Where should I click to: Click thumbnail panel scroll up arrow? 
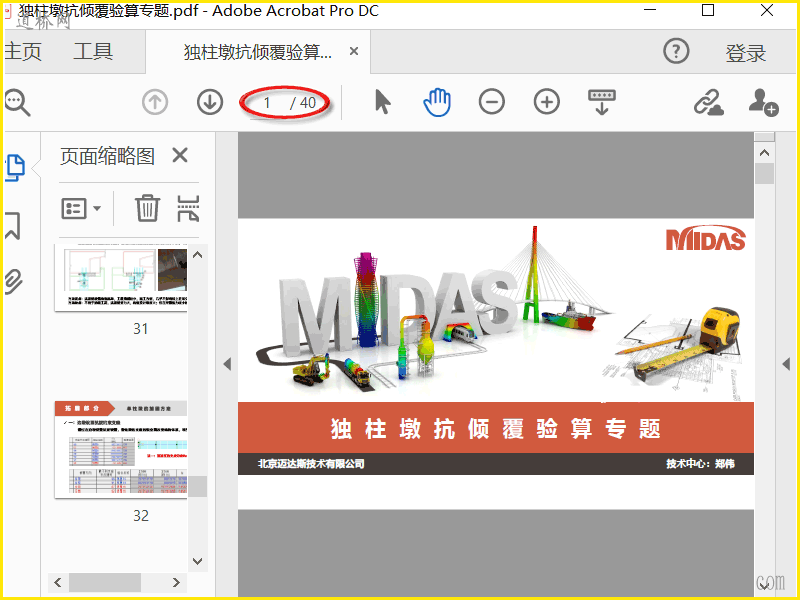pos(197,254)
